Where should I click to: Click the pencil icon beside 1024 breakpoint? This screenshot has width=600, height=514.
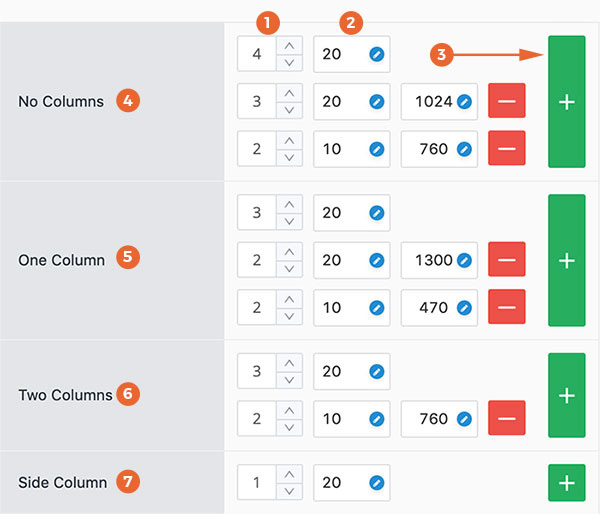coord(464,102)
